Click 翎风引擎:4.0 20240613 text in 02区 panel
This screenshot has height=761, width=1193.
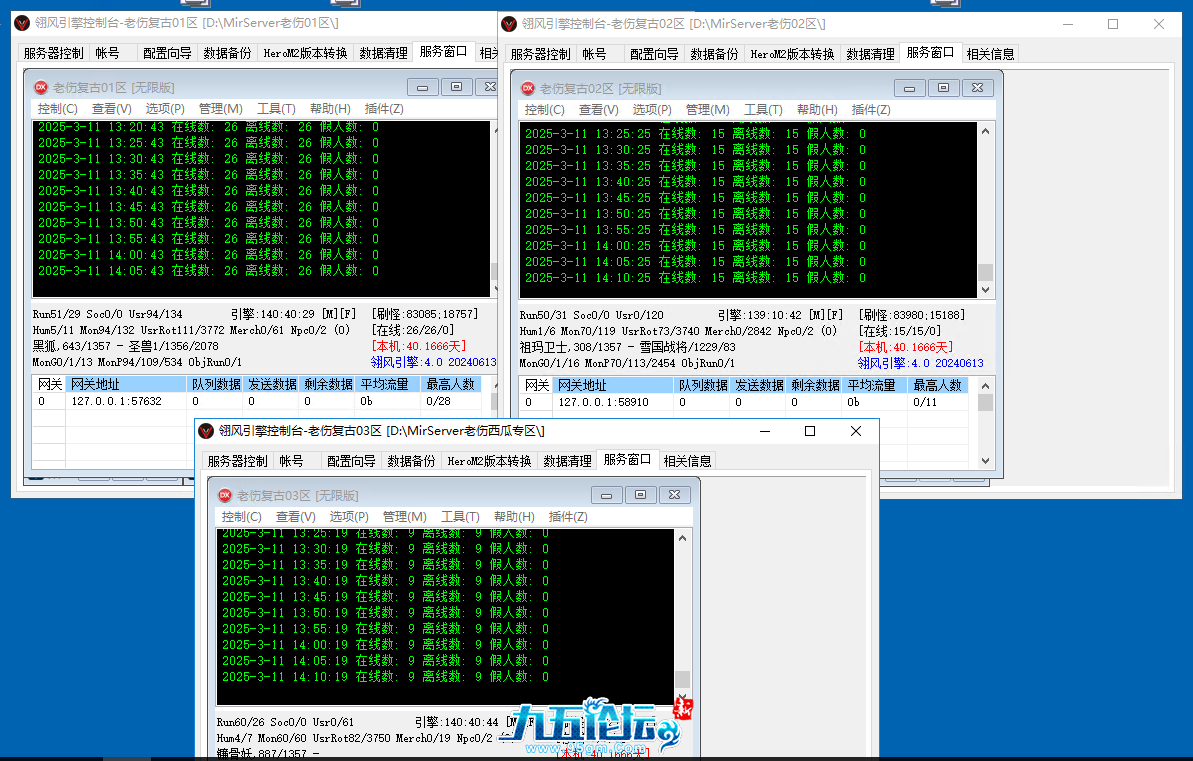(x=921, y=363)
